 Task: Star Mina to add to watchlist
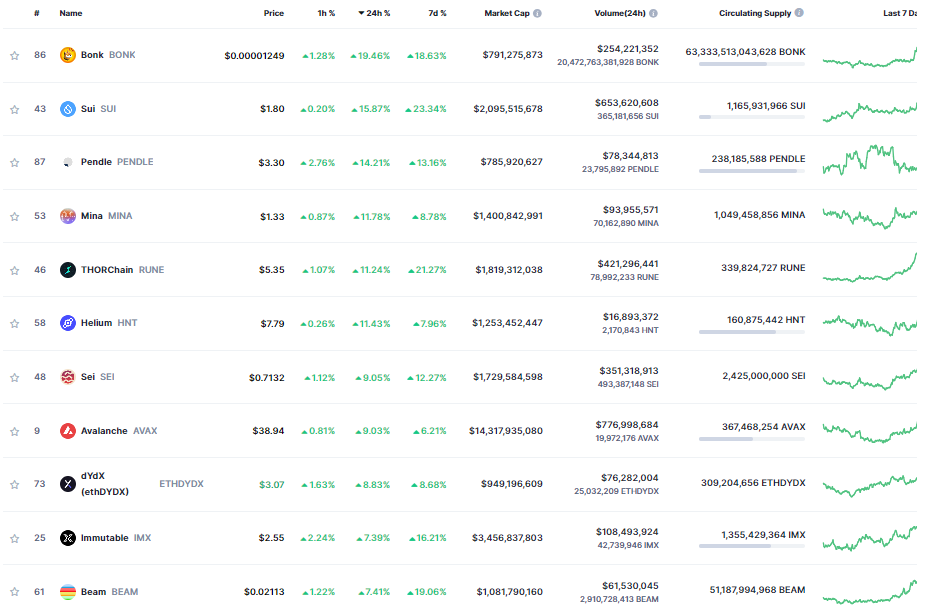[x=15, y=217]
